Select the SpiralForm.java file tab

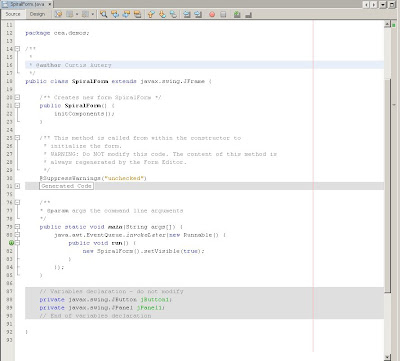coord(27,4)
